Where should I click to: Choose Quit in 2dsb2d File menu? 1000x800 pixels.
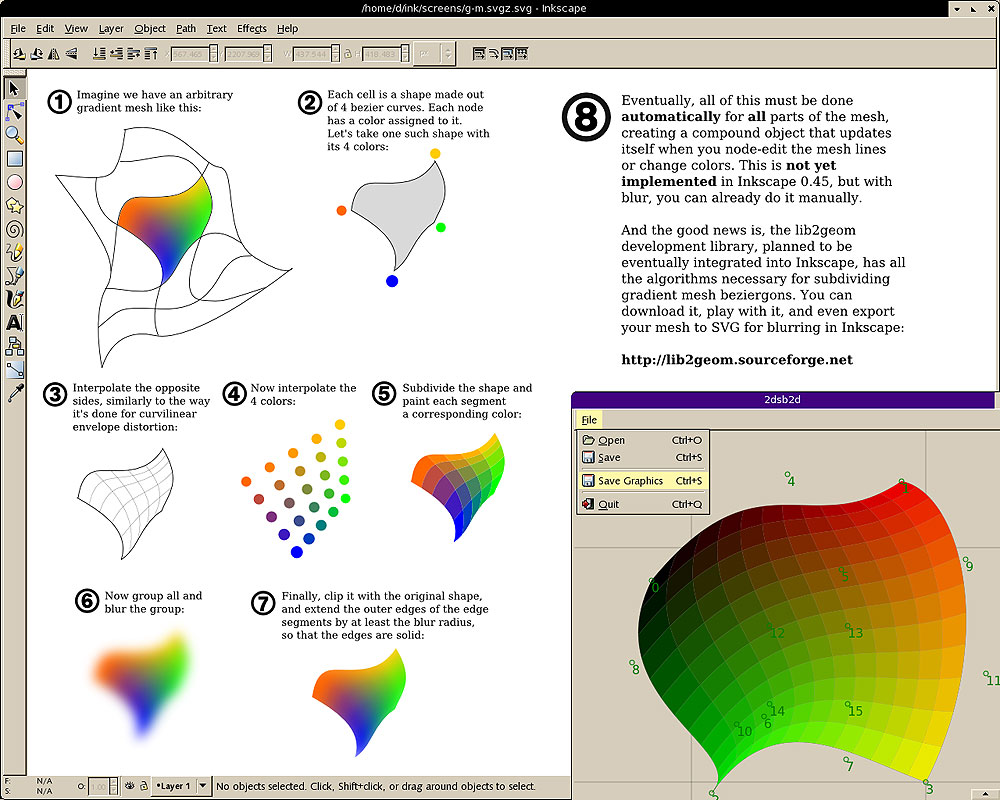click(x=642, y=504)
